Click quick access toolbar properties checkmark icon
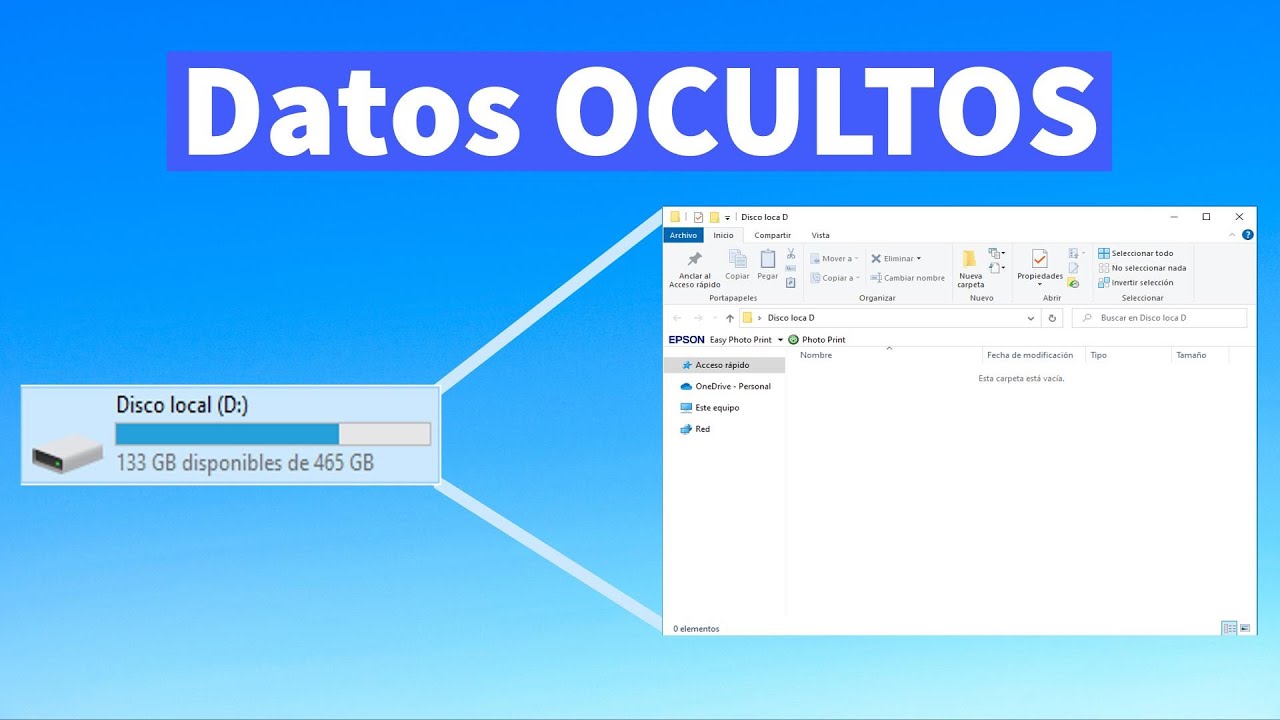Screen dimensions: 1280x720 (x=698, y=217)
